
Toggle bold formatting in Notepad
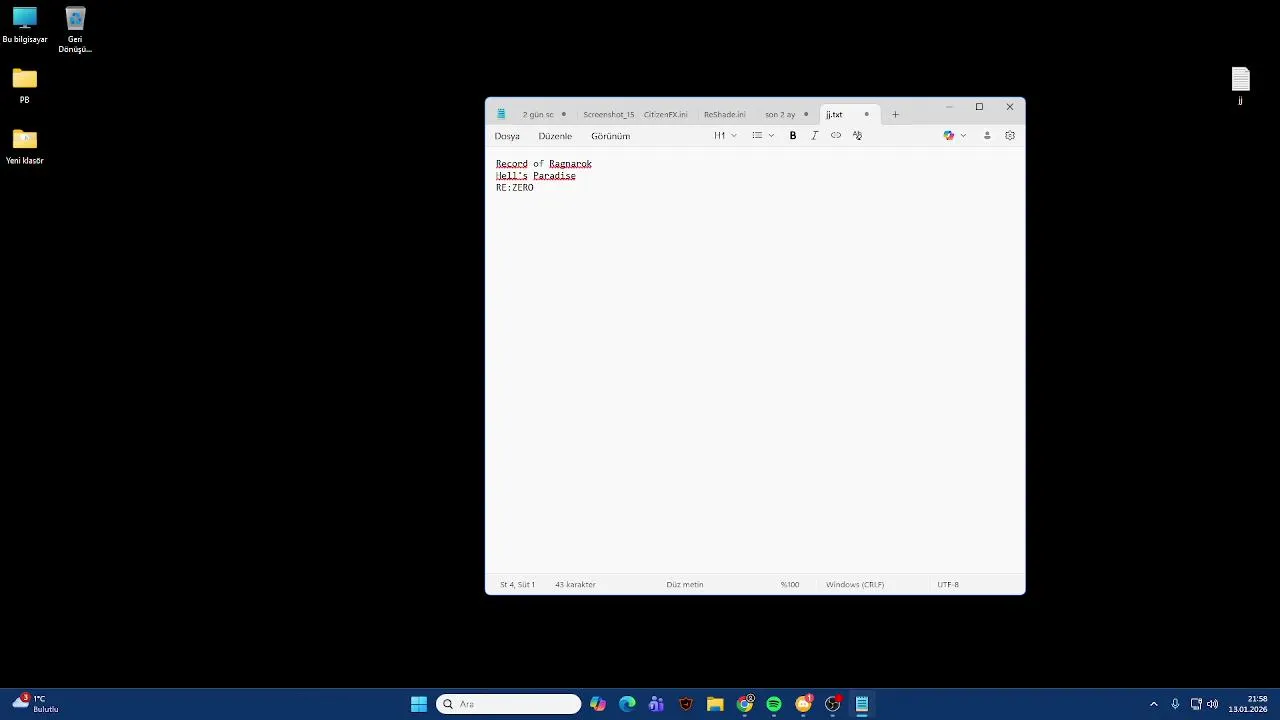pyautogui.click(x=793, y=136)
